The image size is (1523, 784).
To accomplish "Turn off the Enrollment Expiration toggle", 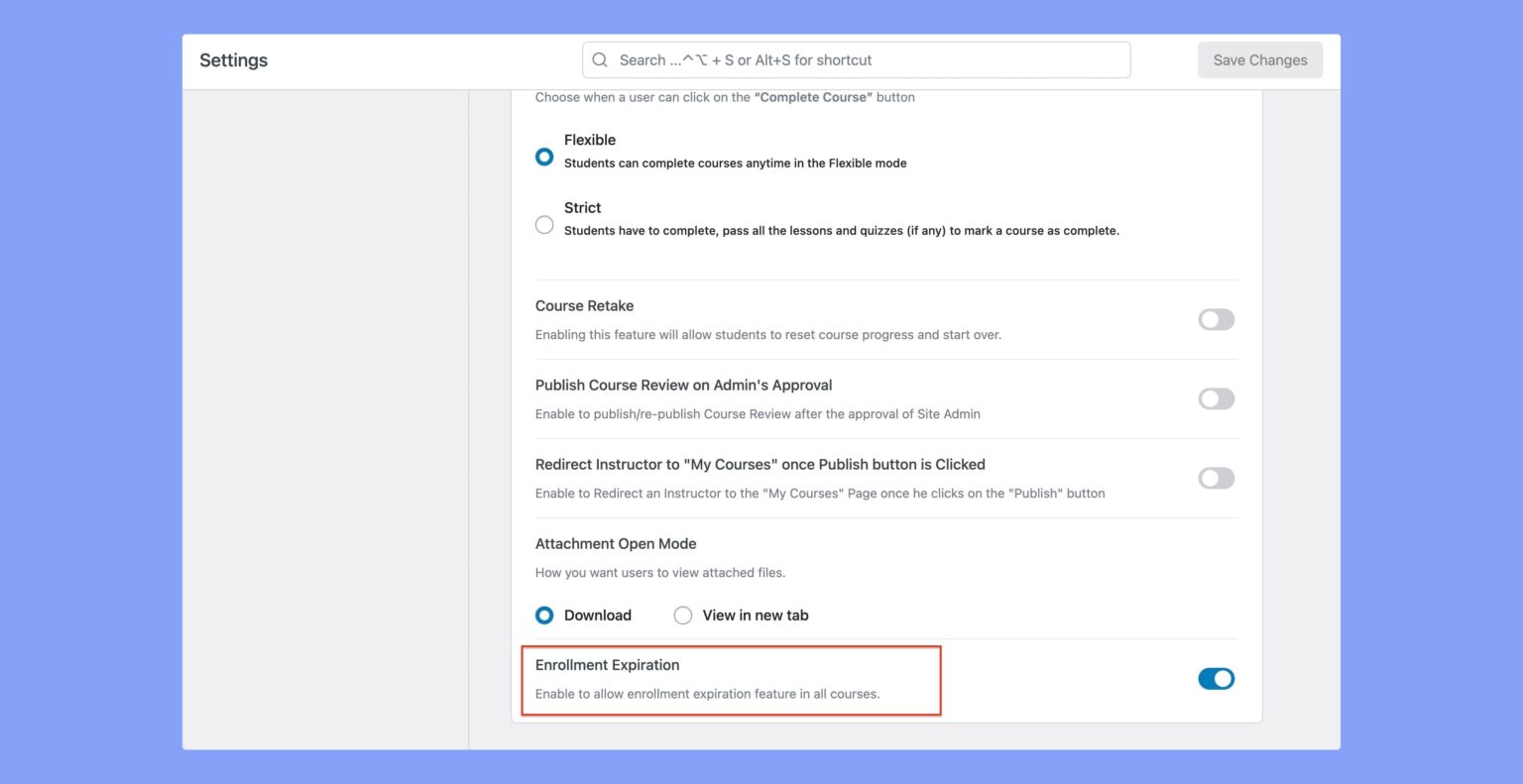I will pyautogui.click(x=1216, y=678).
